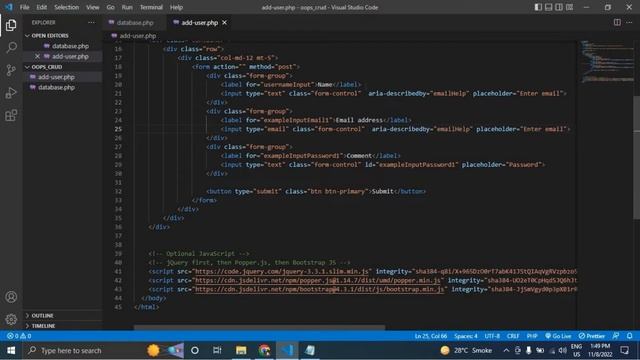Viewport: 640px width, 360px height.
Task: Change language mode via PHP
Action: pyautogui.click(x=532, y=336)
